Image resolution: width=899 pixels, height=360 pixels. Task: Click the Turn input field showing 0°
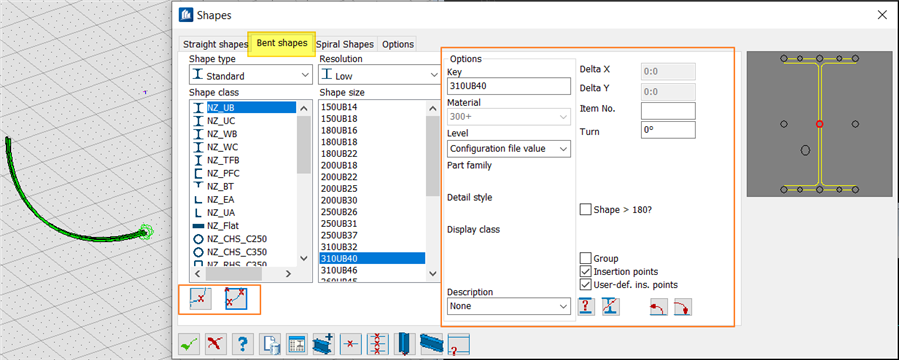668,130
